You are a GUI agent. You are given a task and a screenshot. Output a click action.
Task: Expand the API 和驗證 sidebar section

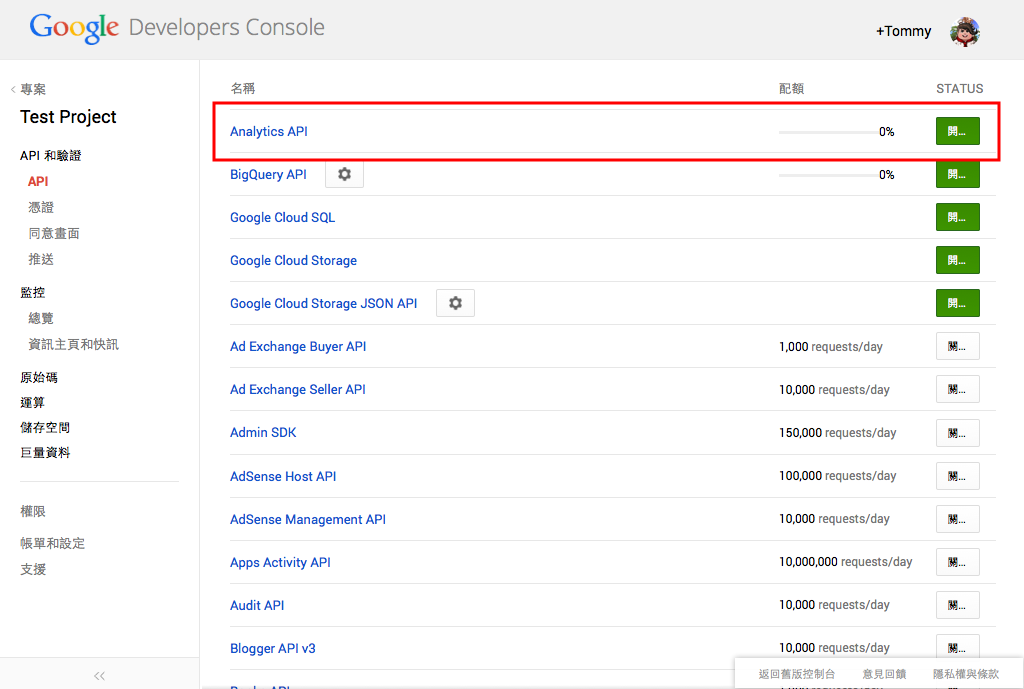(x=50, y=156)
